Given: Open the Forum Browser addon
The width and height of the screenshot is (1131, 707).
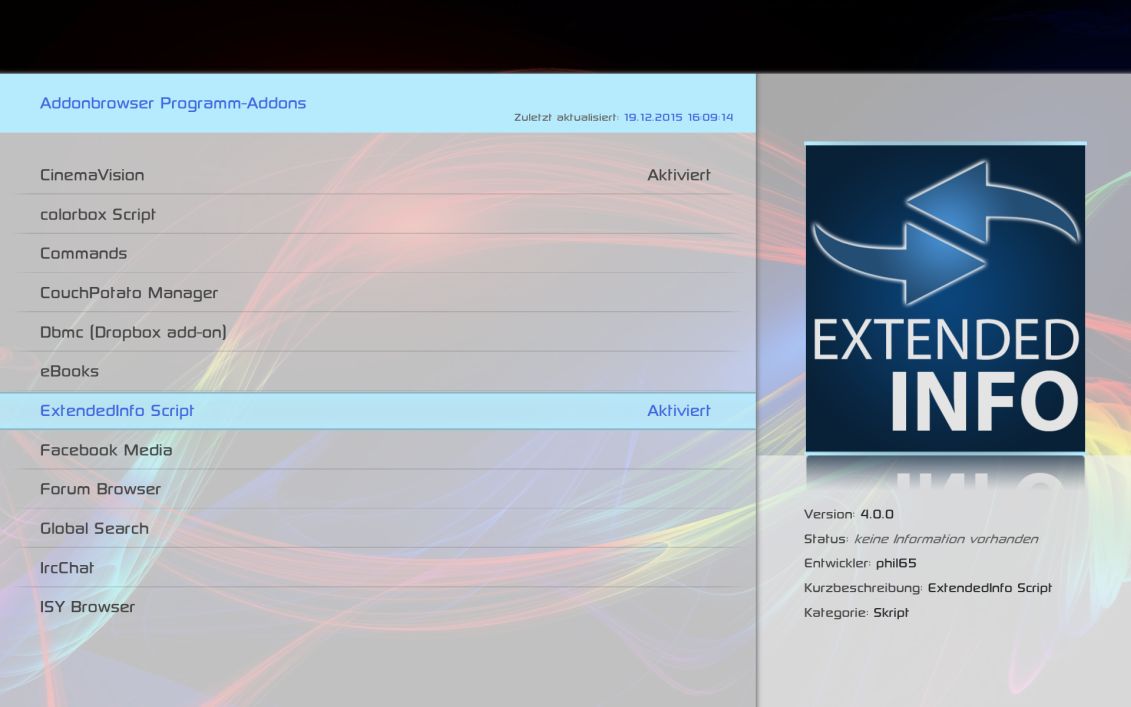Looking at the screenshot, I should [x=377, y=489].
